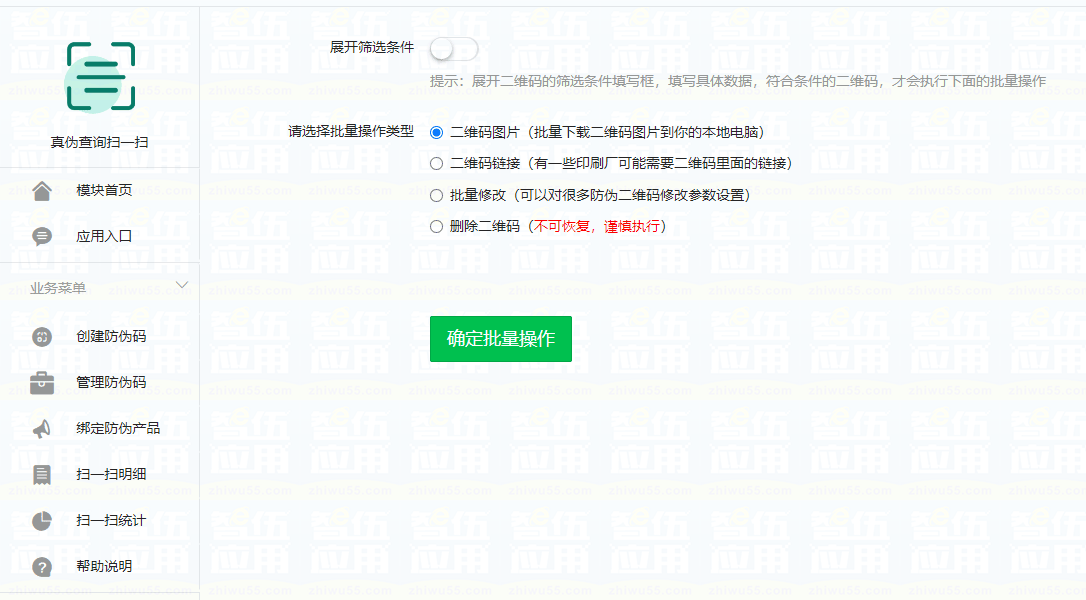Choose the 批量修改 radio option

pos(436,196)
